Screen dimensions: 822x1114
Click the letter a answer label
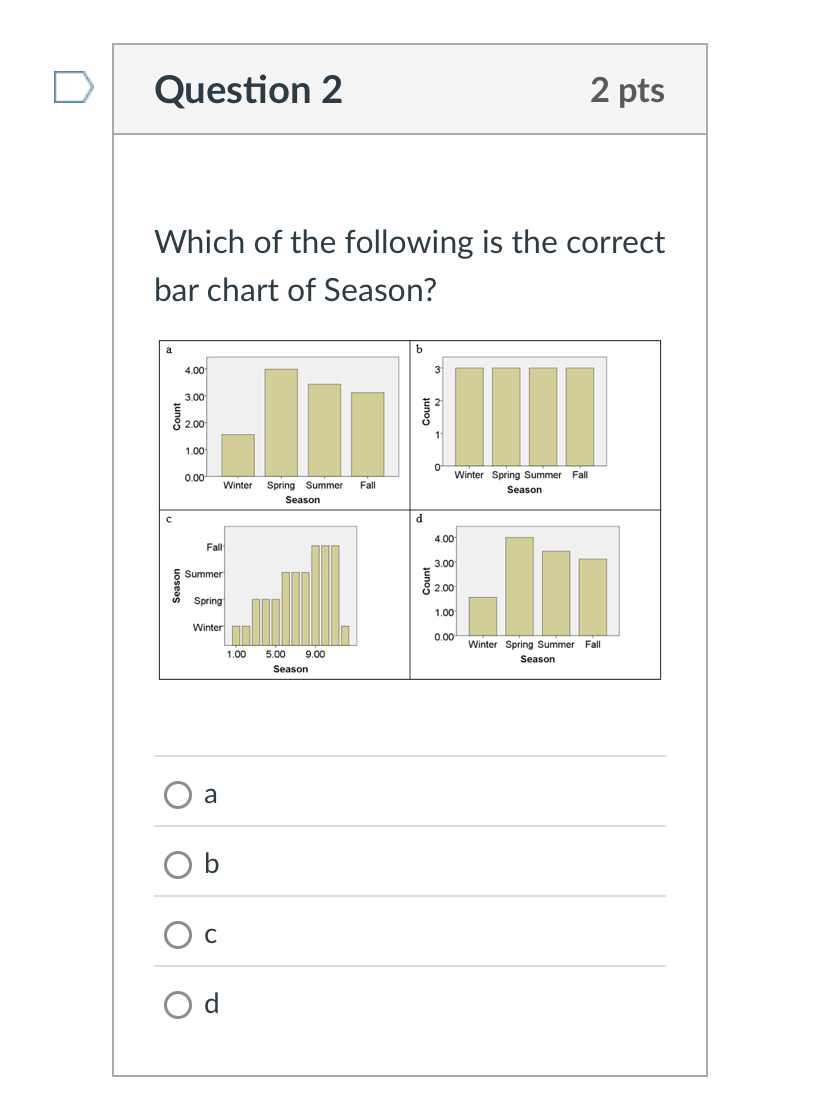point(209,793)
